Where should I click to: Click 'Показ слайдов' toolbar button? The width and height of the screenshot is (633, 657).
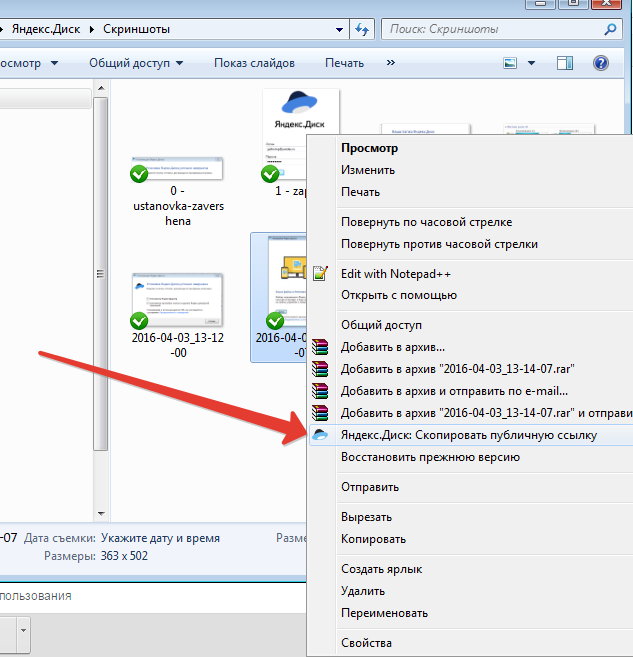(254, 63)
